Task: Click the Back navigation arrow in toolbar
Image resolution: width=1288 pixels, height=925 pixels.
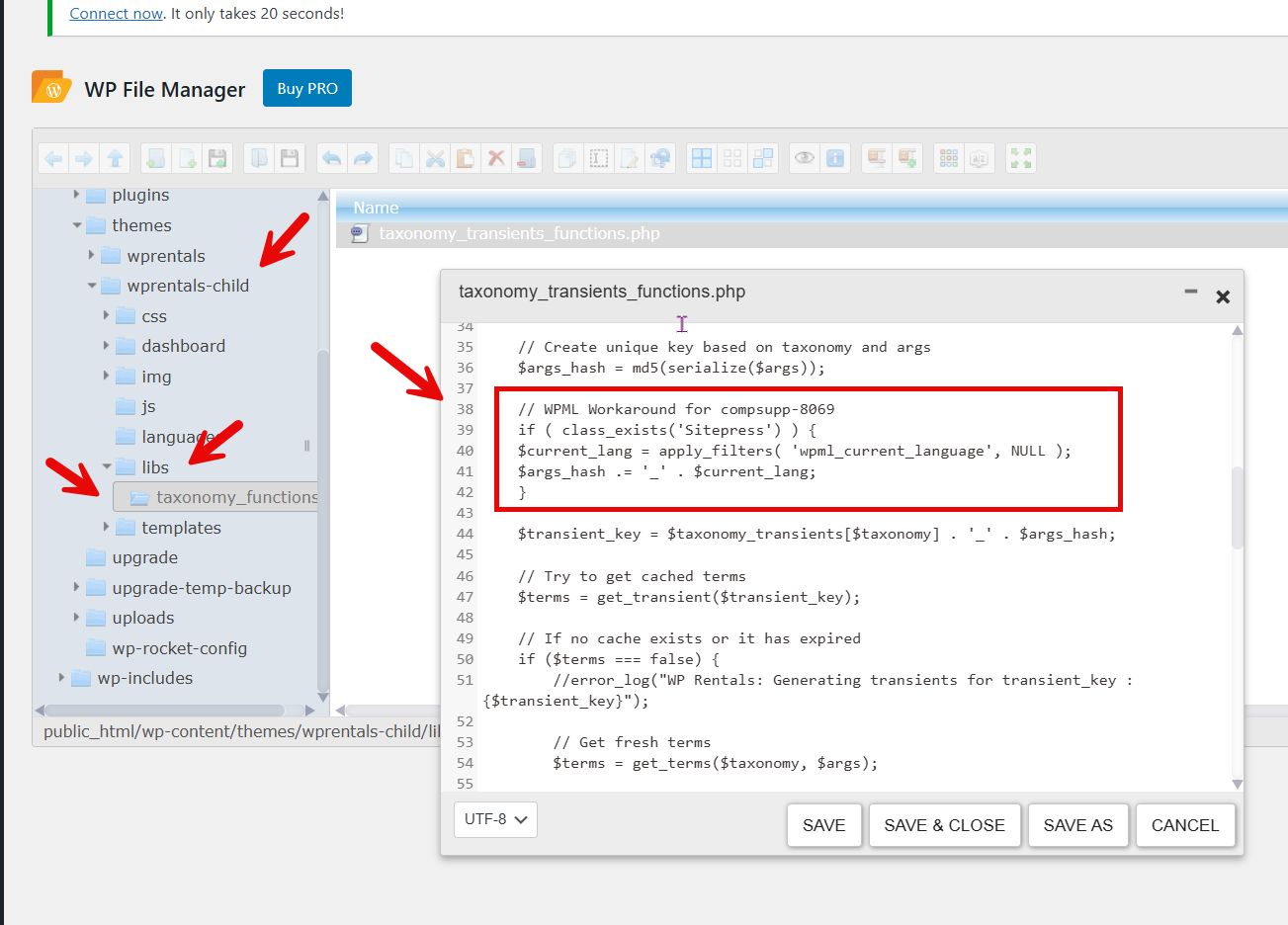Action: click(x=53, y=158)
